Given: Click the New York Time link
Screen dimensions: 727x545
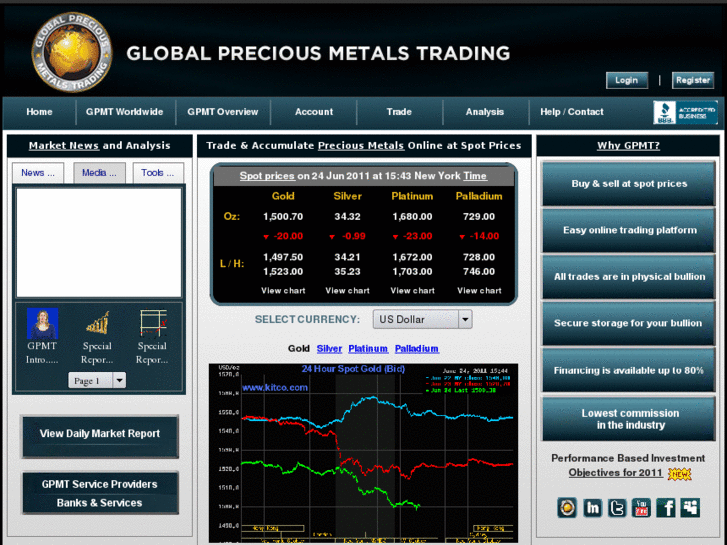Looking at the screenshot, I should coord(474,176).
